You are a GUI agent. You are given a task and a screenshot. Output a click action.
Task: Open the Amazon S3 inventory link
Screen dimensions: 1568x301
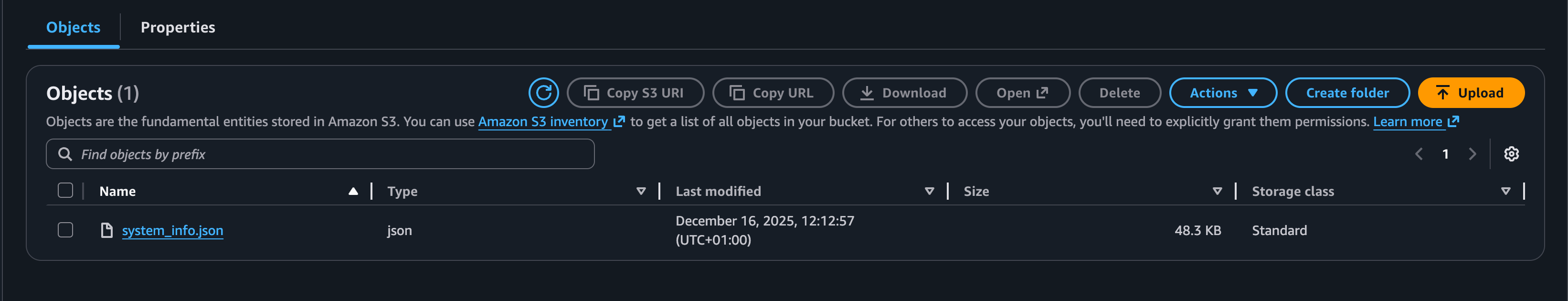pos(543,121)
